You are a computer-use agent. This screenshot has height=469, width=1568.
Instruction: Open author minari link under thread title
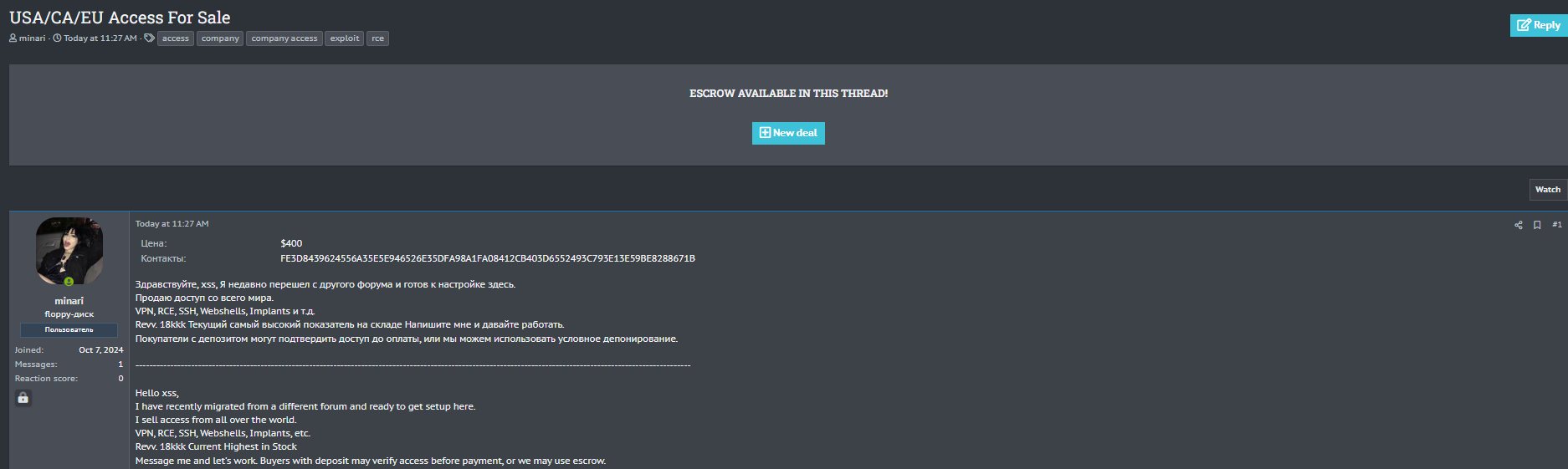click(x=32, y=38)
